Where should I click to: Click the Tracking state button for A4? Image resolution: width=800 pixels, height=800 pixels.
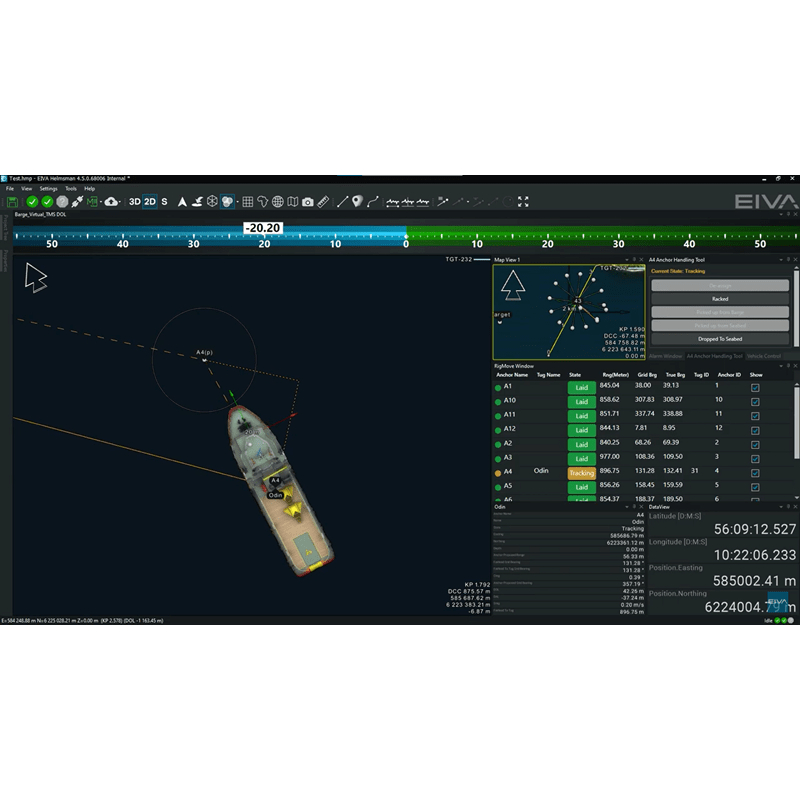582,473
